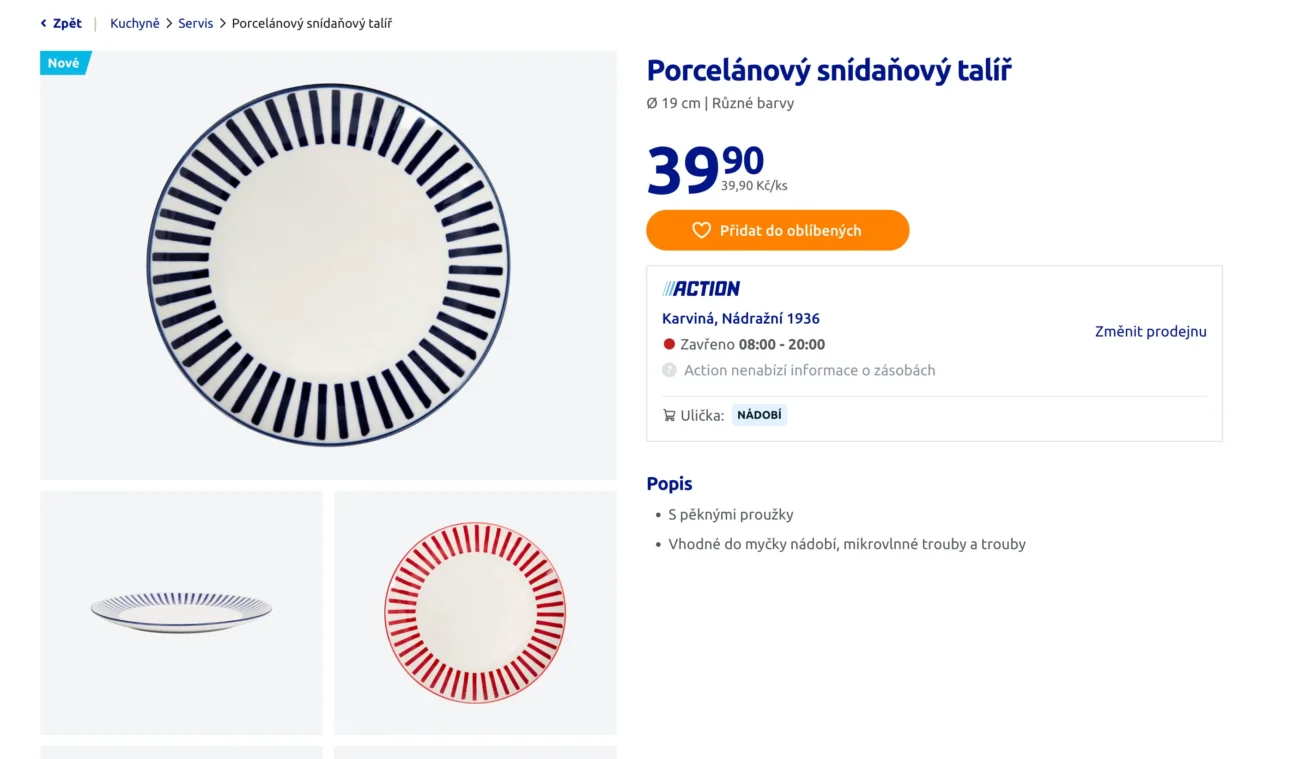Open Změnit prodejnu to pick another store
The width and height of the screenshot is (1300, 759).
point(1150,331)
